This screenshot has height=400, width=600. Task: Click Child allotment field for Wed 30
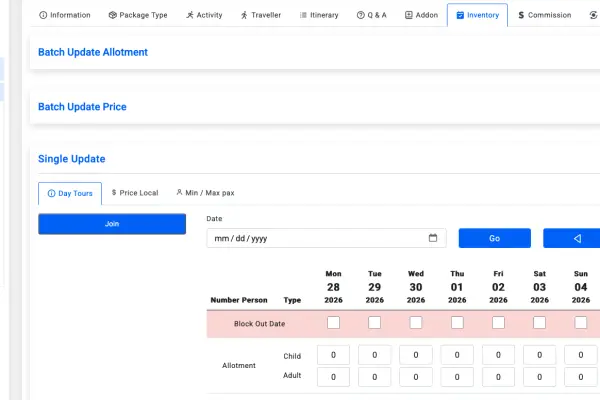point(416,355)
